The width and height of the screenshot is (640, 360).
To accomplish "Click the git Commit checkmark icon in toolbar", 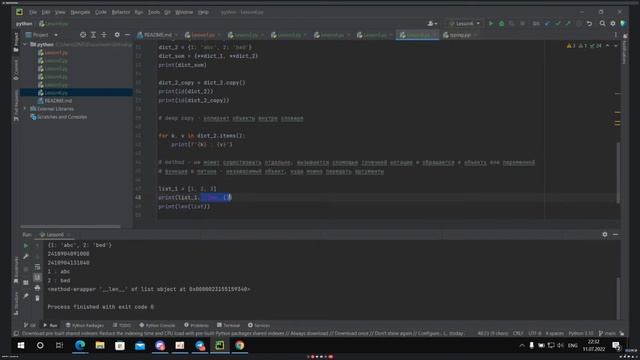I will [x=558, y=24].
